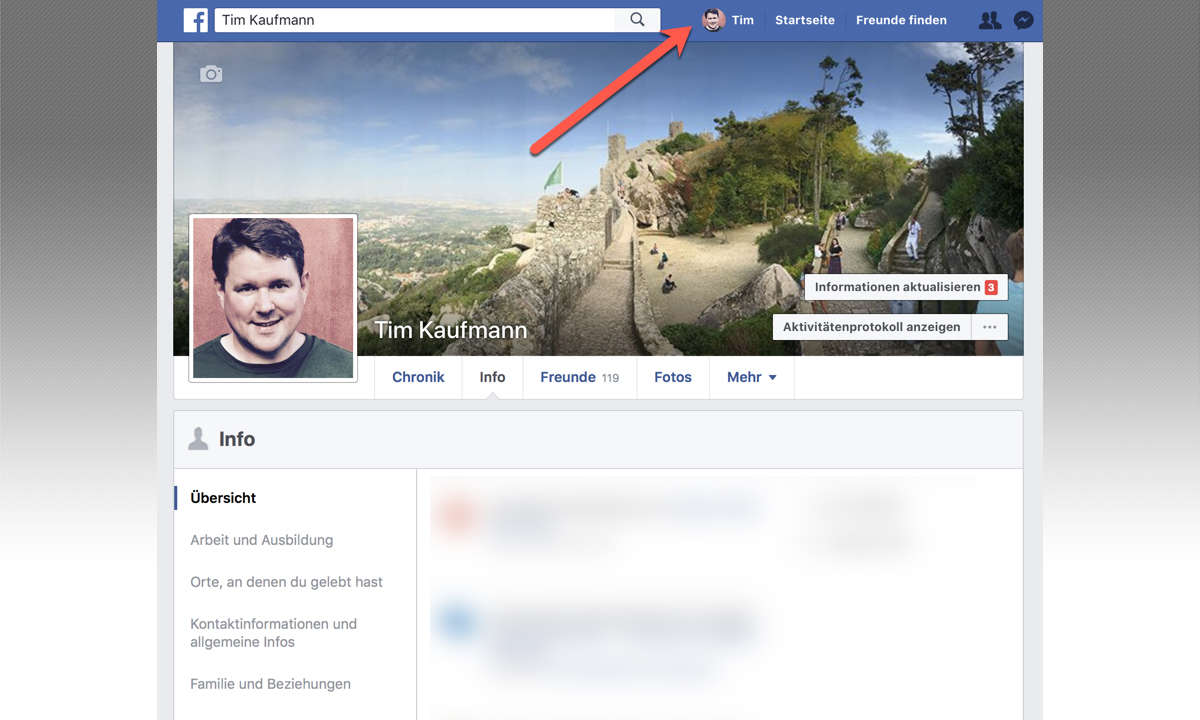Click Freunde finden link
The height and width of the screenshot is (720, 1200).
coord(901,20)
